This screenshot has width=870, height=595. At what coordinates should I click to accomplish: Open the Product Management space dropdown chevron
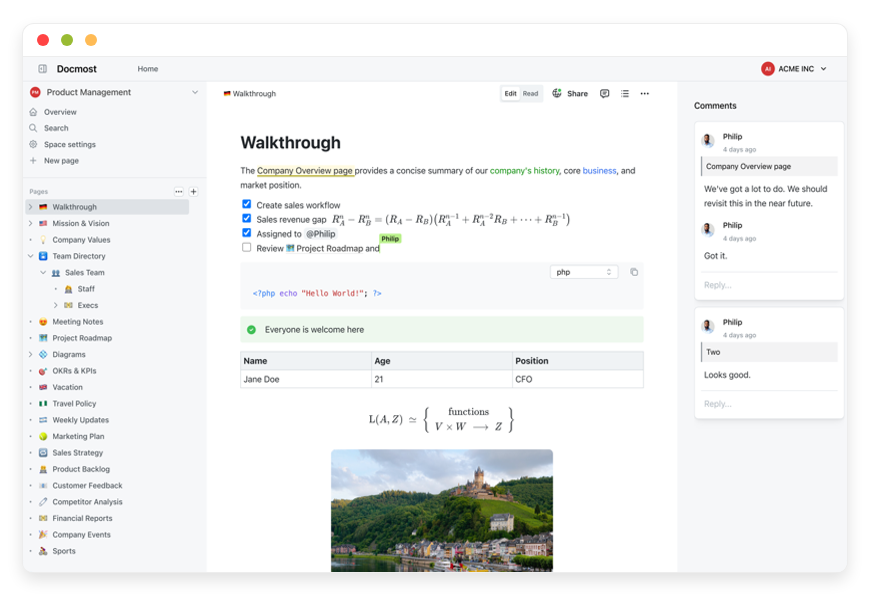click(195, 92)
